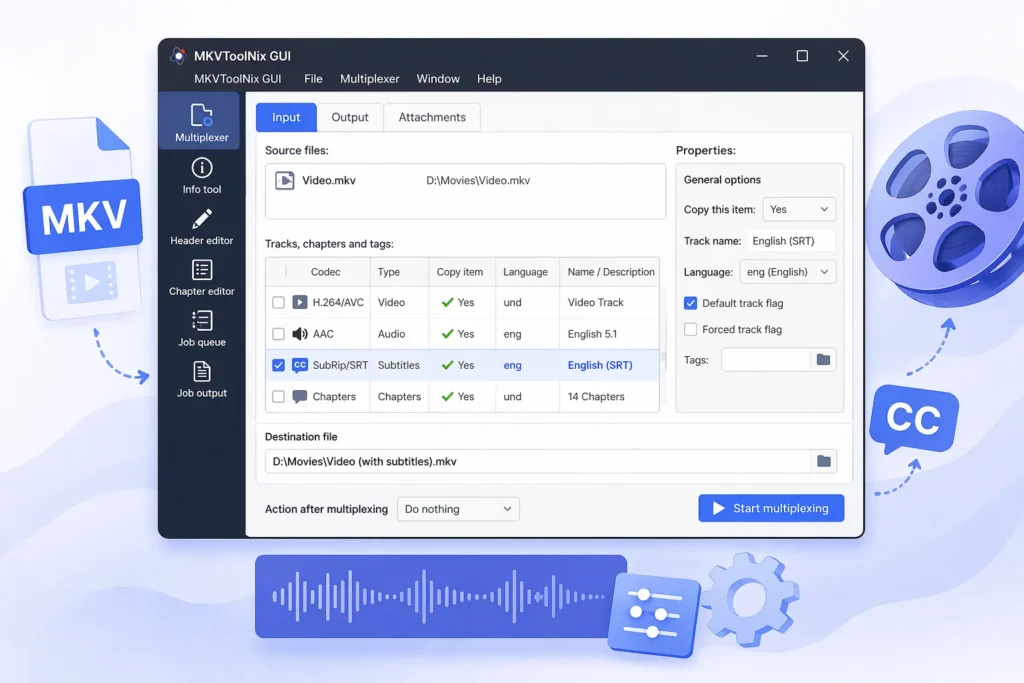Screen dimensions: 1024x683
Task: Click the Audio type cell
Action: click(391, 334)
